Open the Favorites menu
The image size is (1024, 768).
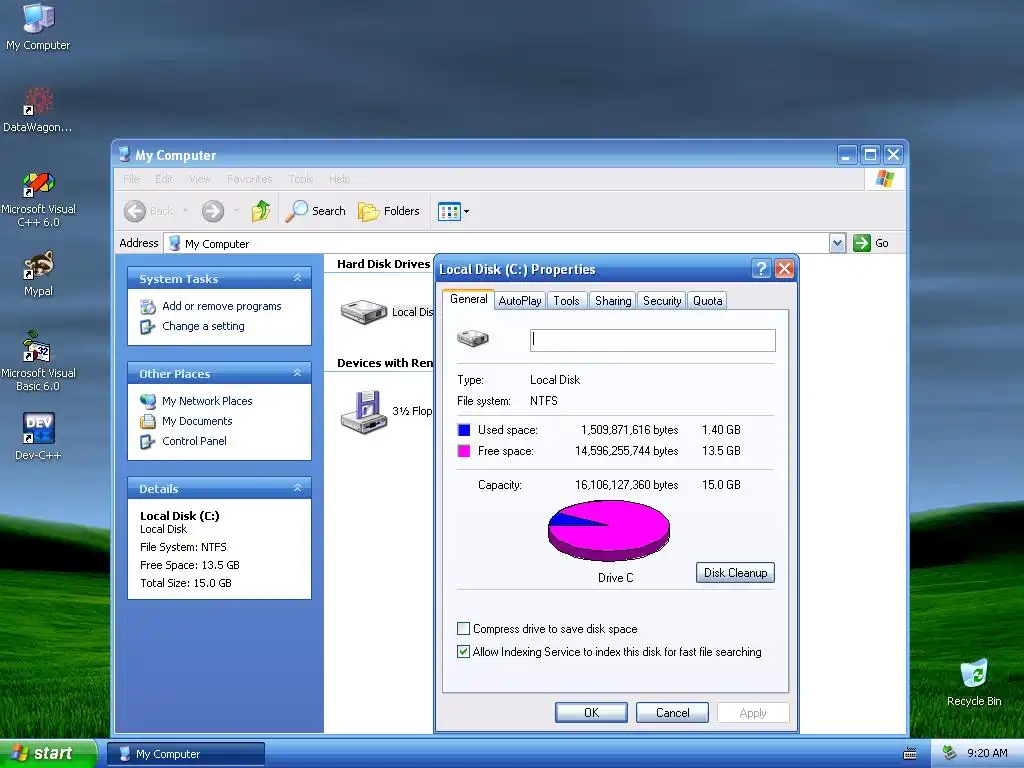click(x=249, y=179)
